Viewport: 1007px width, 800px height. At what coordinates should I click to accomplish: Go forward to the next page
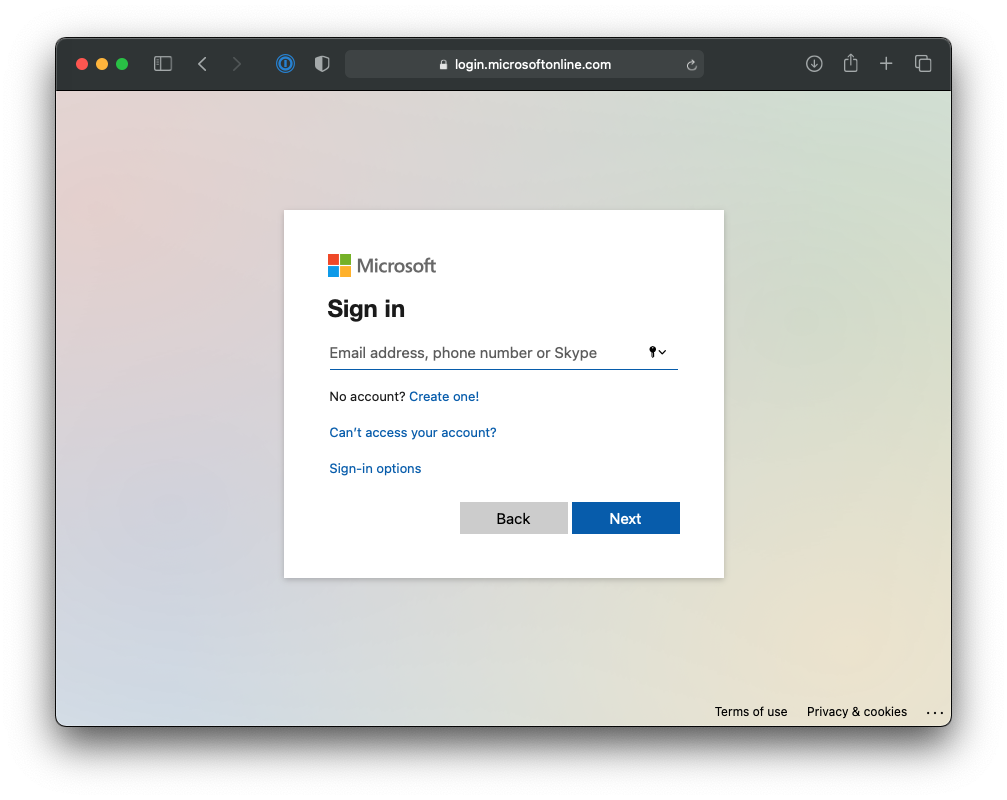coord(236,64)
